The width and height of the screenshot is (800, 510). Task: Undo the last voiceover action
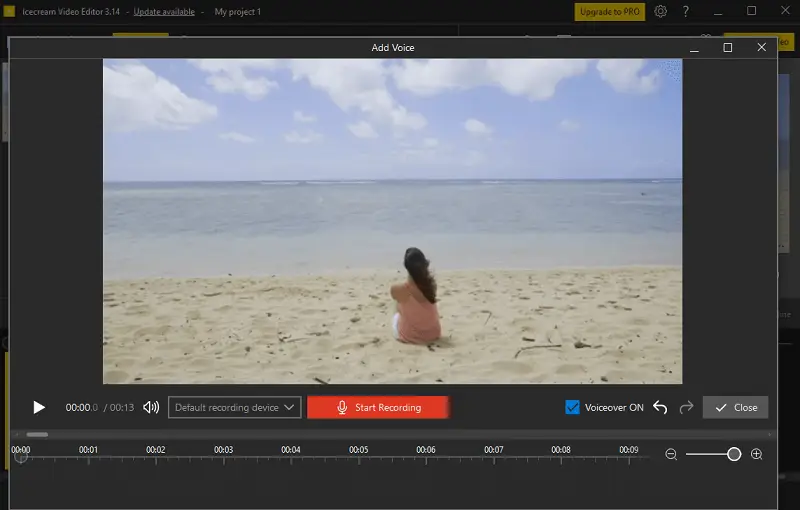point(660,407)
